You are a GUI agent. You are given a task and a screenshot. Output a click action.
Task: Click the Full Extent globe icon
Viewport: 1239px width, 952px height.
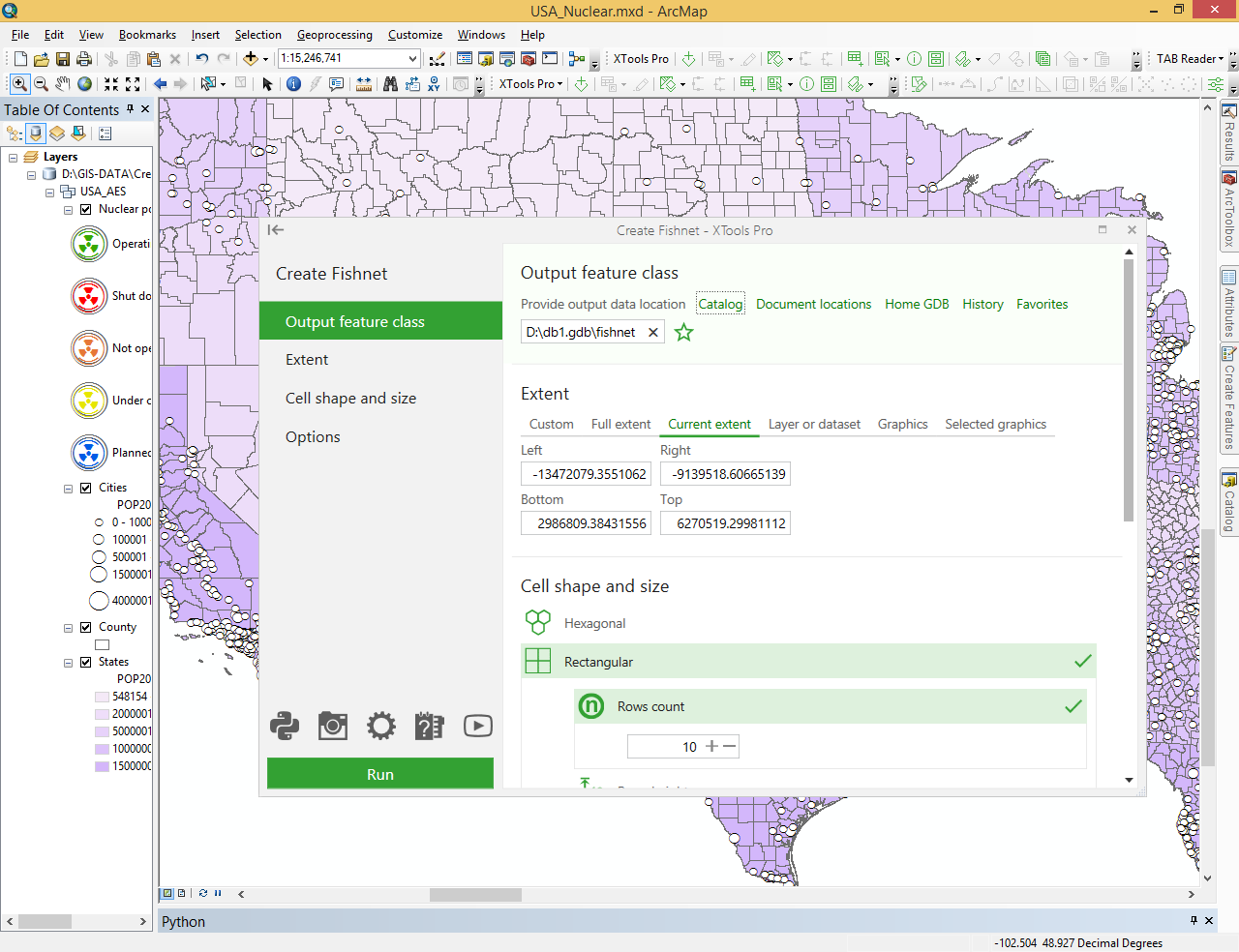coord(85,84)
